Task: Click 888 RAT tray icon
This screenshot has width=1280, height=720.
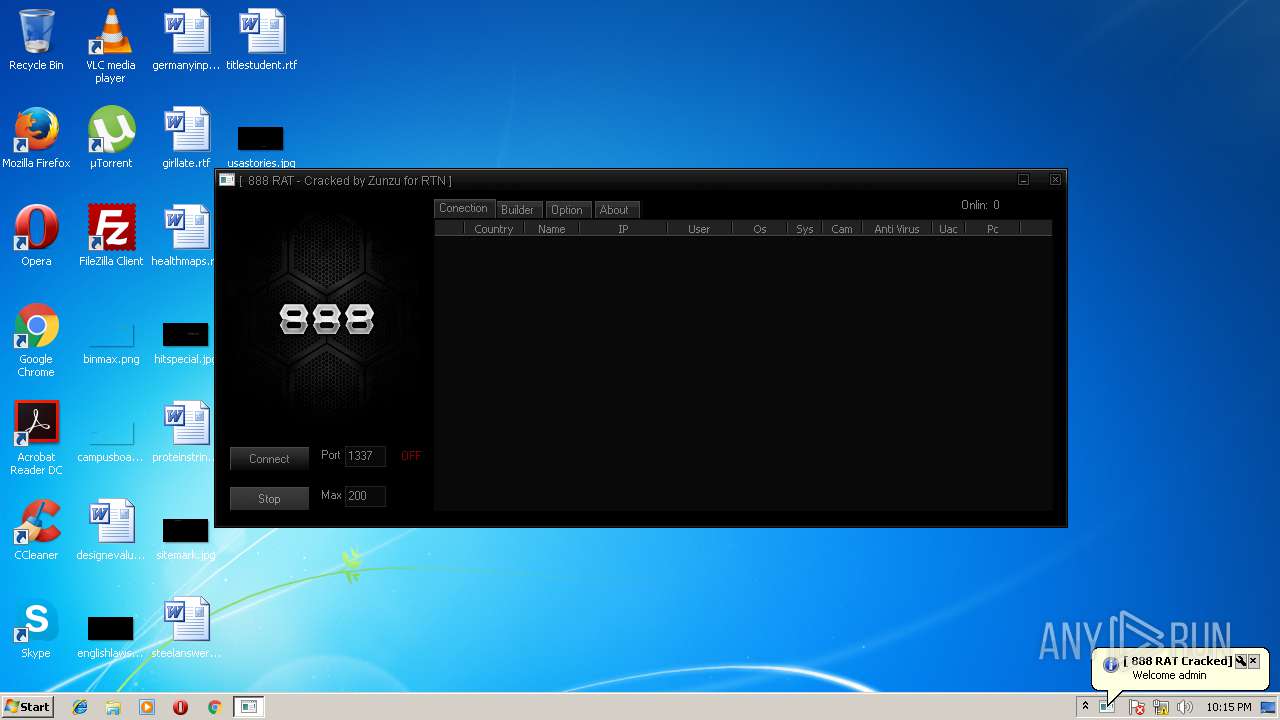Action: pos(1107,707)
